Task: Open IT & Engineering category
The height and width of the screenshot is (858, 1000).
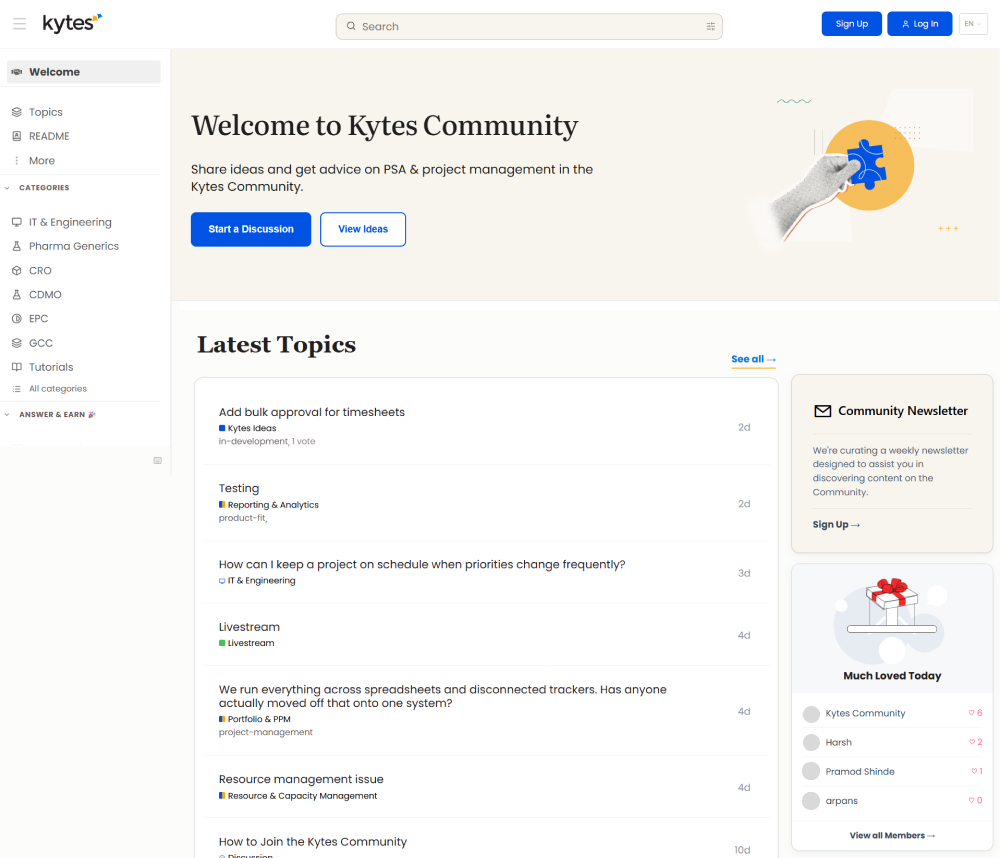Action: [x=70, y=222]
